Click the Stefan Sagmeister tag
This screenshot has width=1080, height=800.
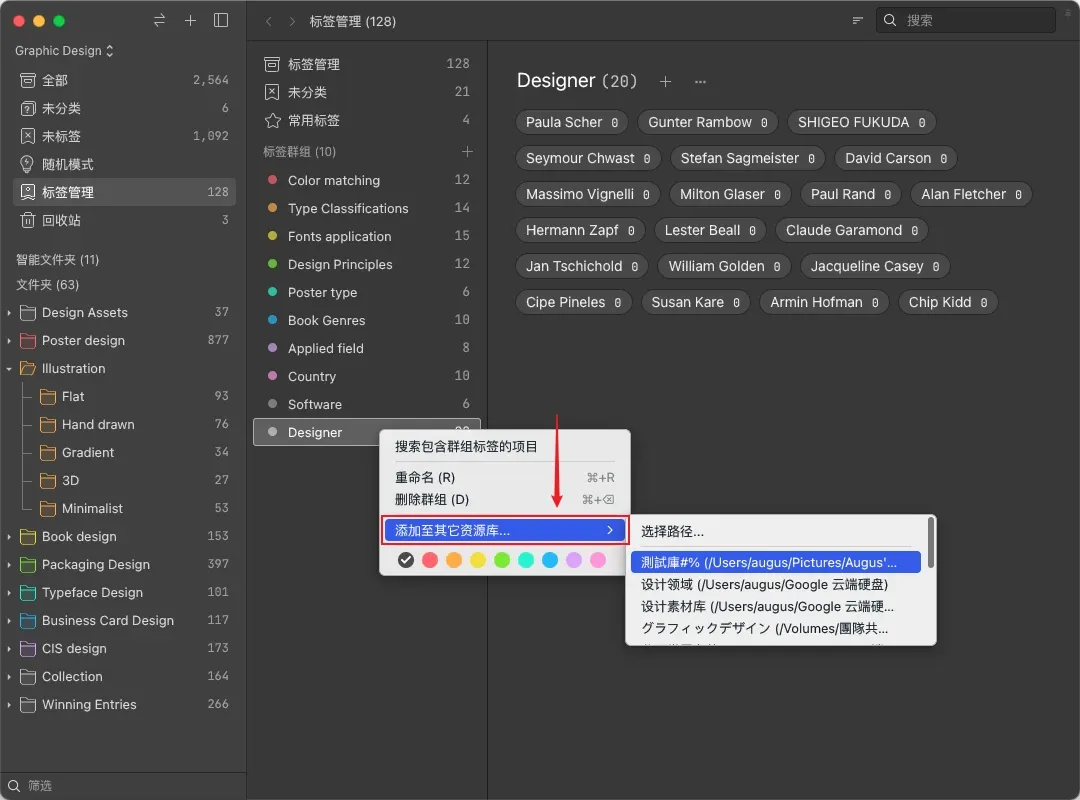click(747, 158)
